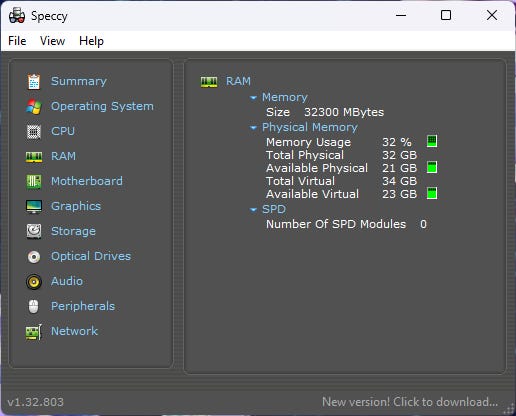Collapse the SPD section arrow
This screenshot has height=416, width=516.
tap(253, 210)
